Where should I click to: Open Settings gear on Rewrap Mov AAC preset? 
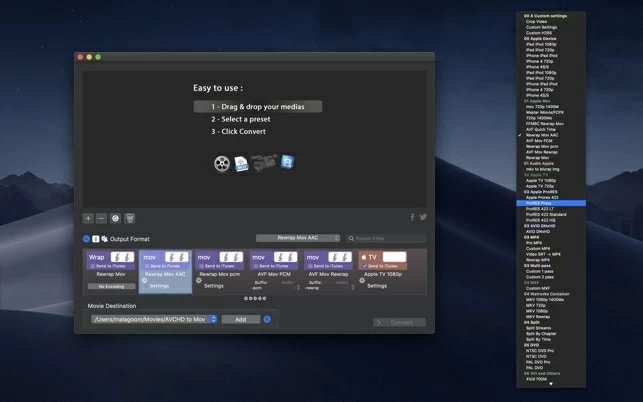coord(144,281)
